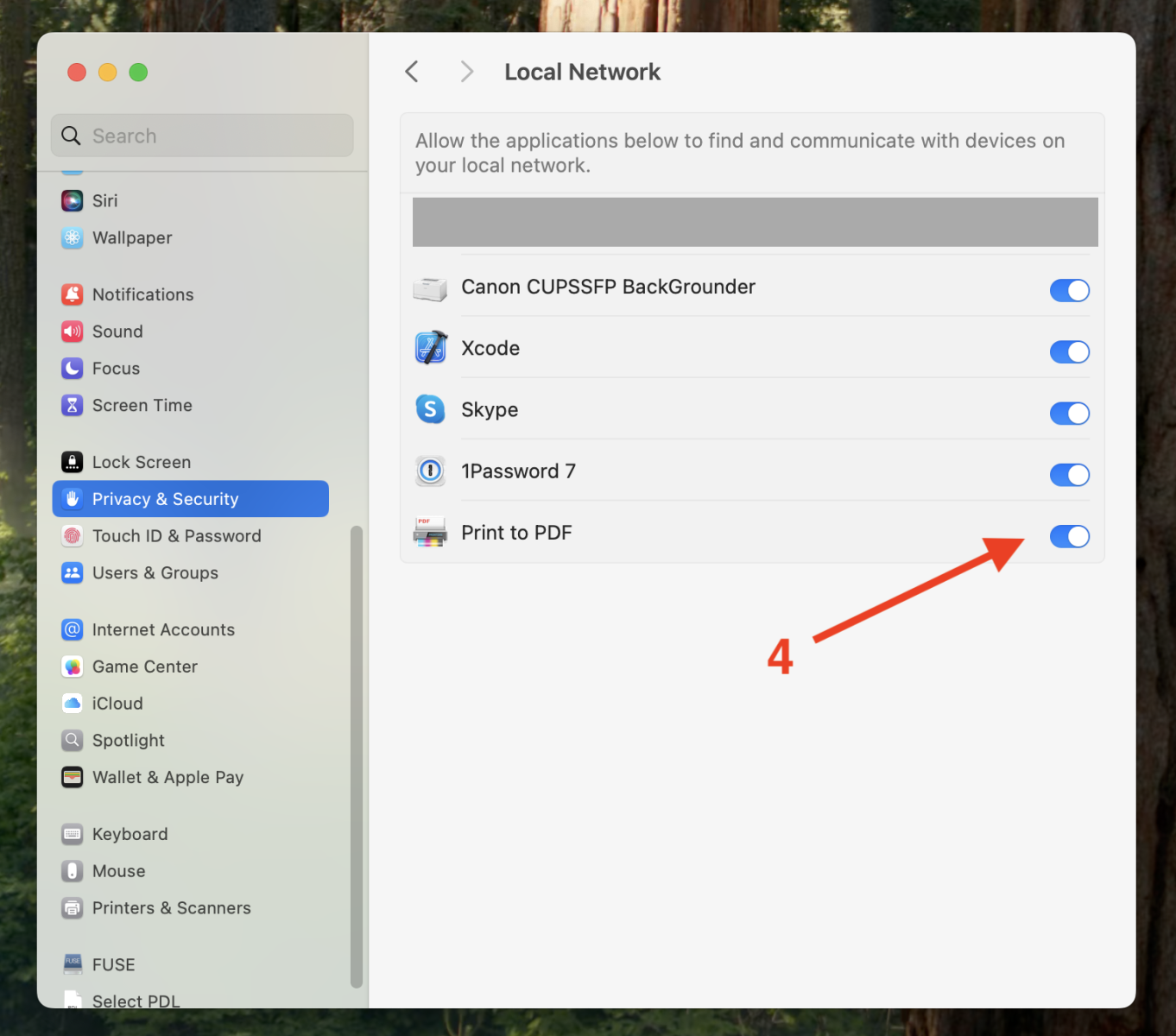Open Game Center label

(x=144, y=667)
